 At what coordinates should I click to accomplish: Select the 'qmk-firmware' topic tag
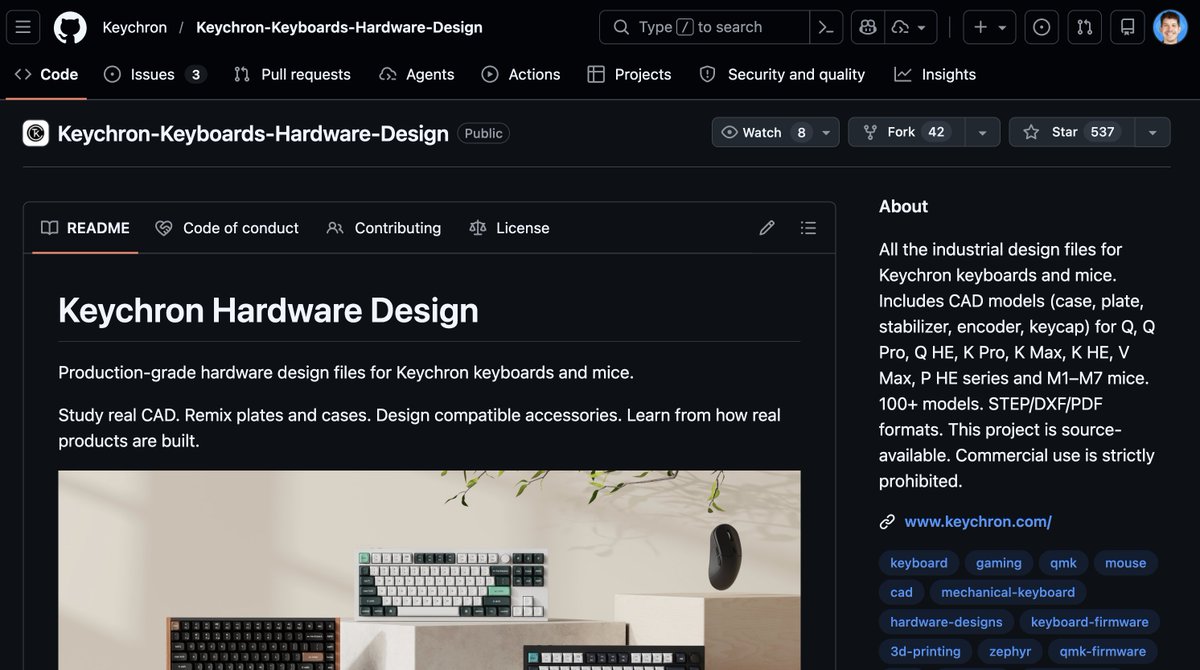(1103, 651)
